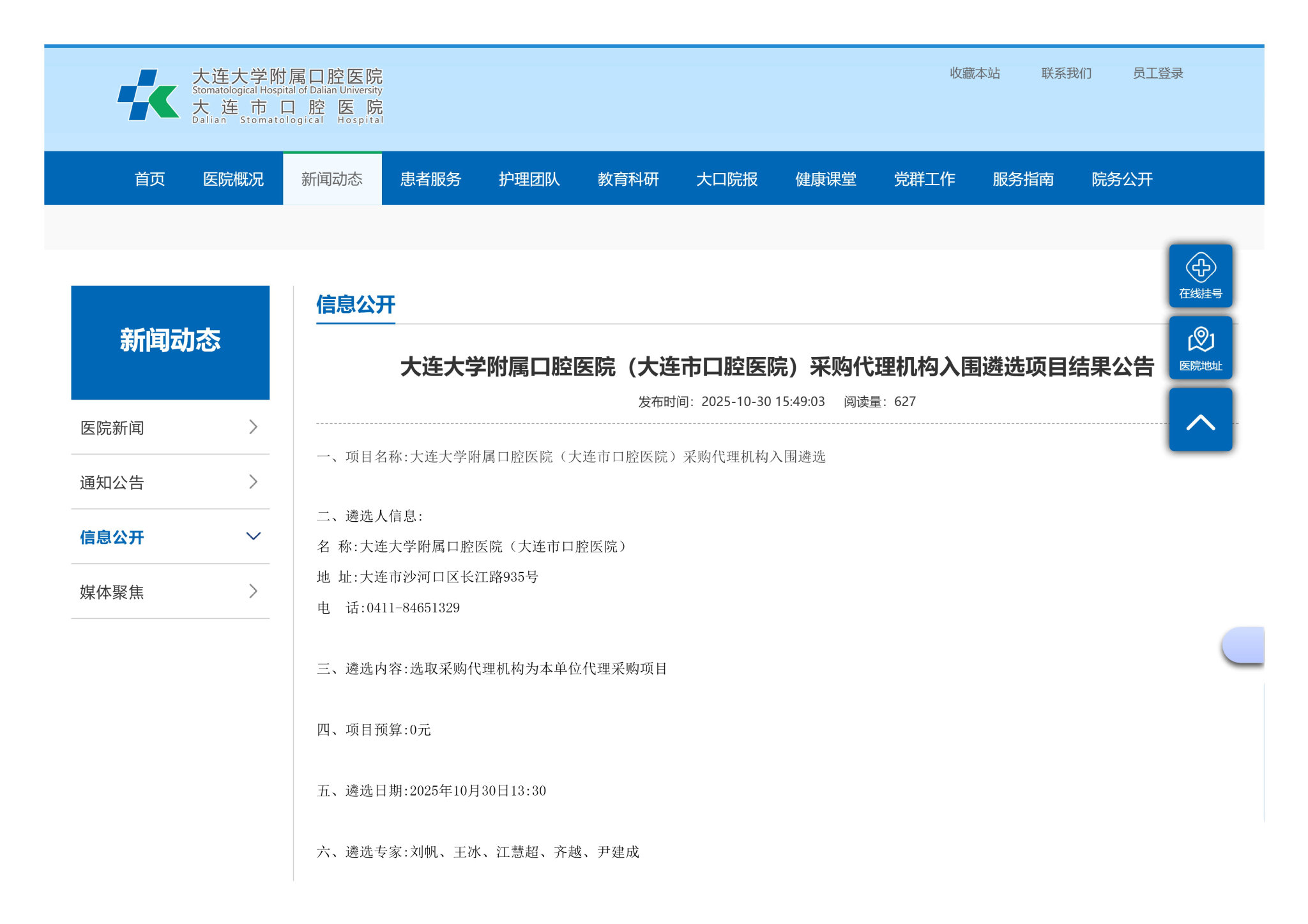Open the 患者服务 menu item
Screen dimensions: 1308x924
pyautogui.click(x=430, y=179)
